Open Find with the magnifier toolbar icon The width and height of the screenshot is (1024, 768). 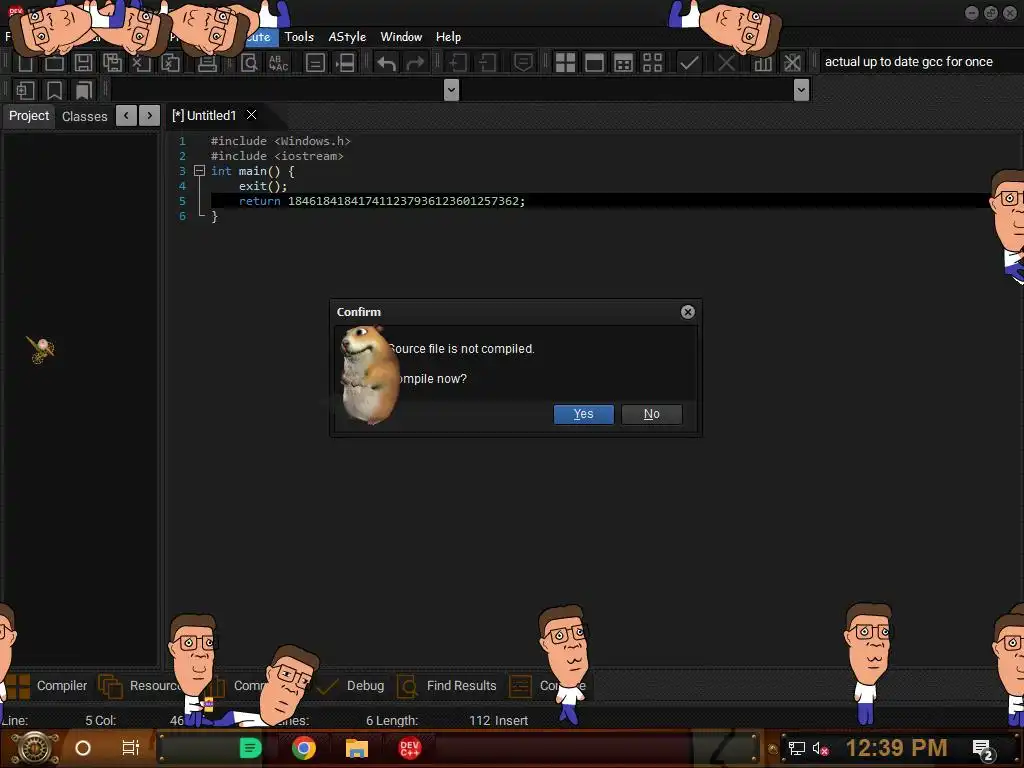(x=249, y=63)
